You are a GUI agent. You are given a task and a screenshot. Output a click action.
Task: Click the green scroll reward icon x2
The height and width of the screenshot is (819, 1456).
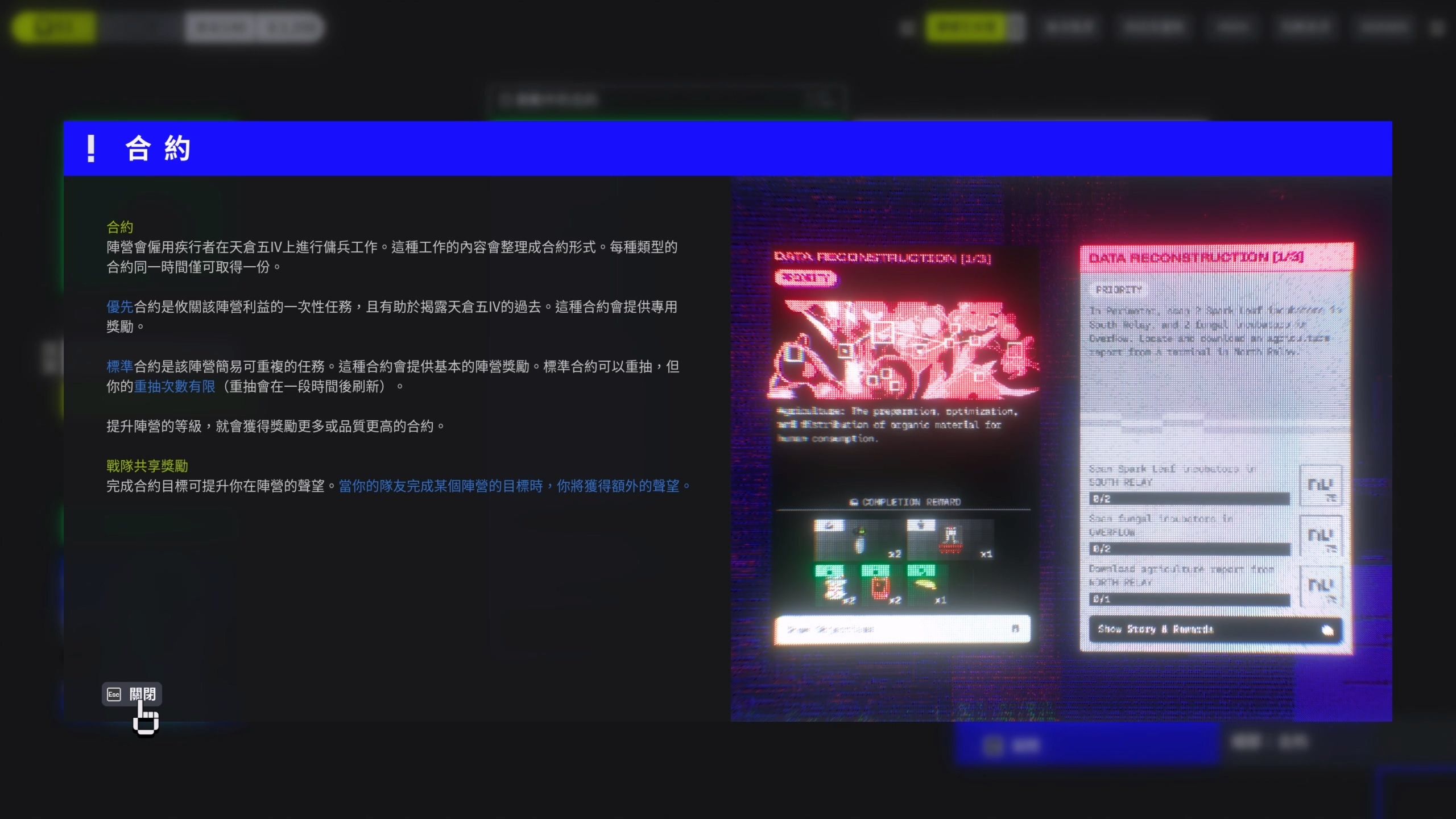pyautogui.click(x=835, y=585)
